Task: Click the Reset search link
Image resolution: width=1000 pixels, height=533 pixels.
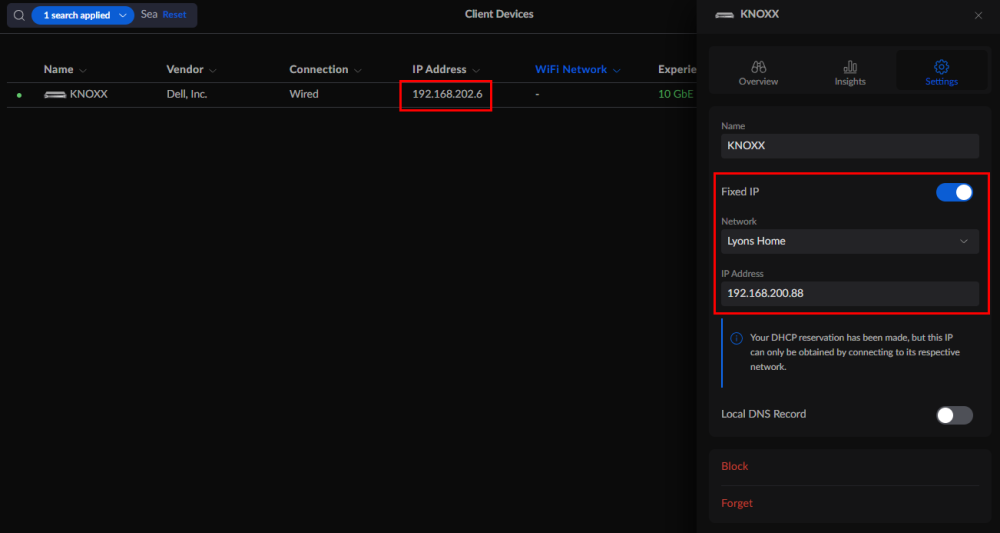Action: 174,15
